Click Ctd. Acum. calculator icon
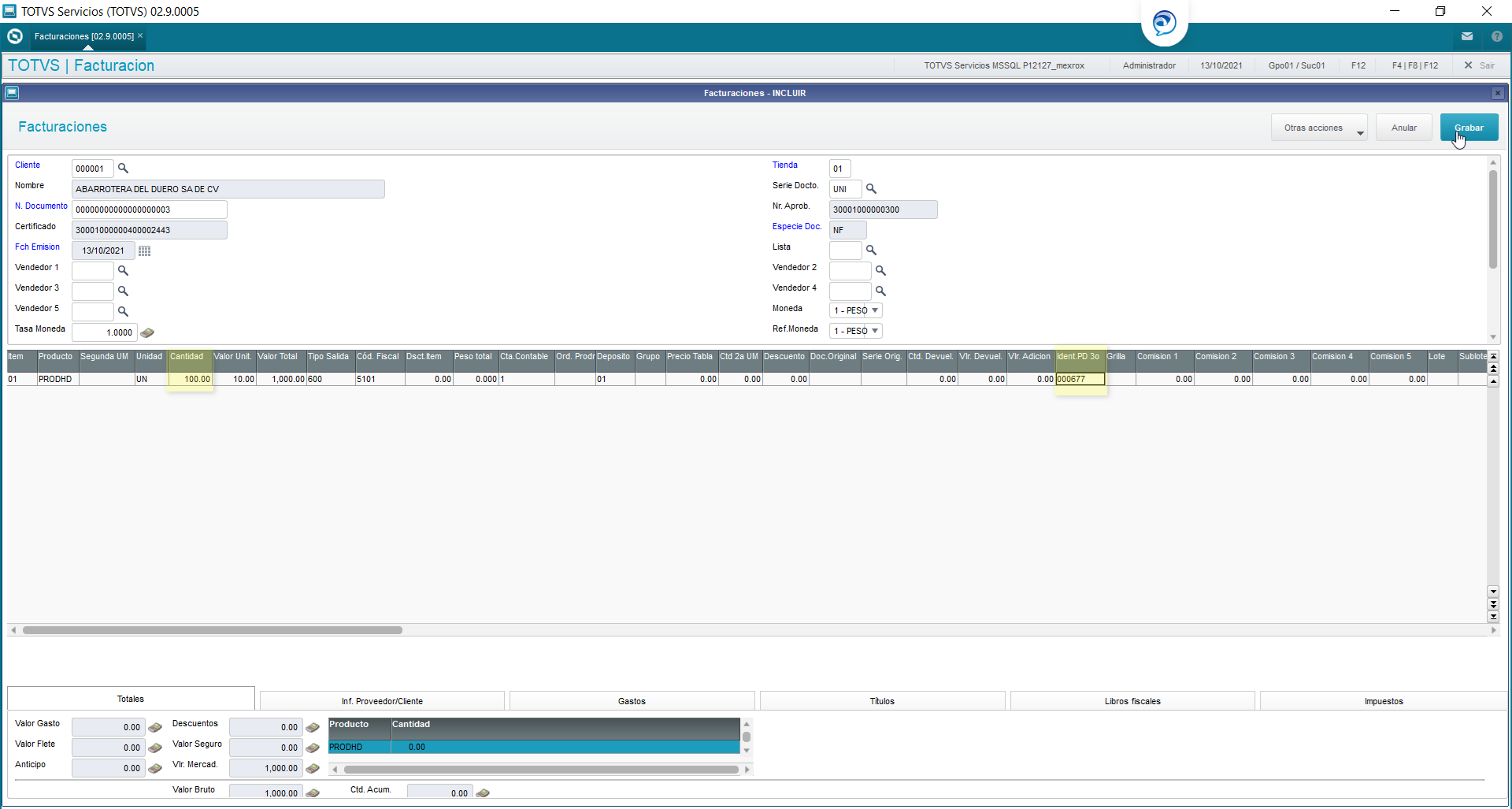 click(483, 793)
